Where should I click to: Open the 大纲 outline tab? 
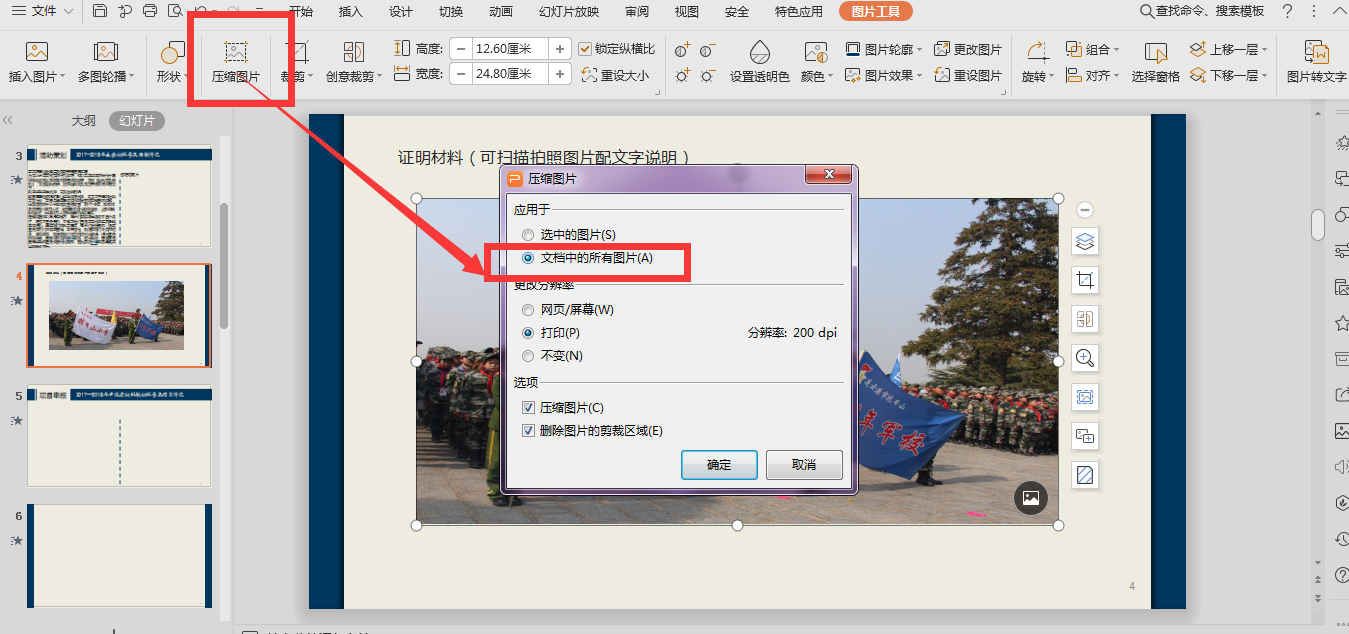84,121
